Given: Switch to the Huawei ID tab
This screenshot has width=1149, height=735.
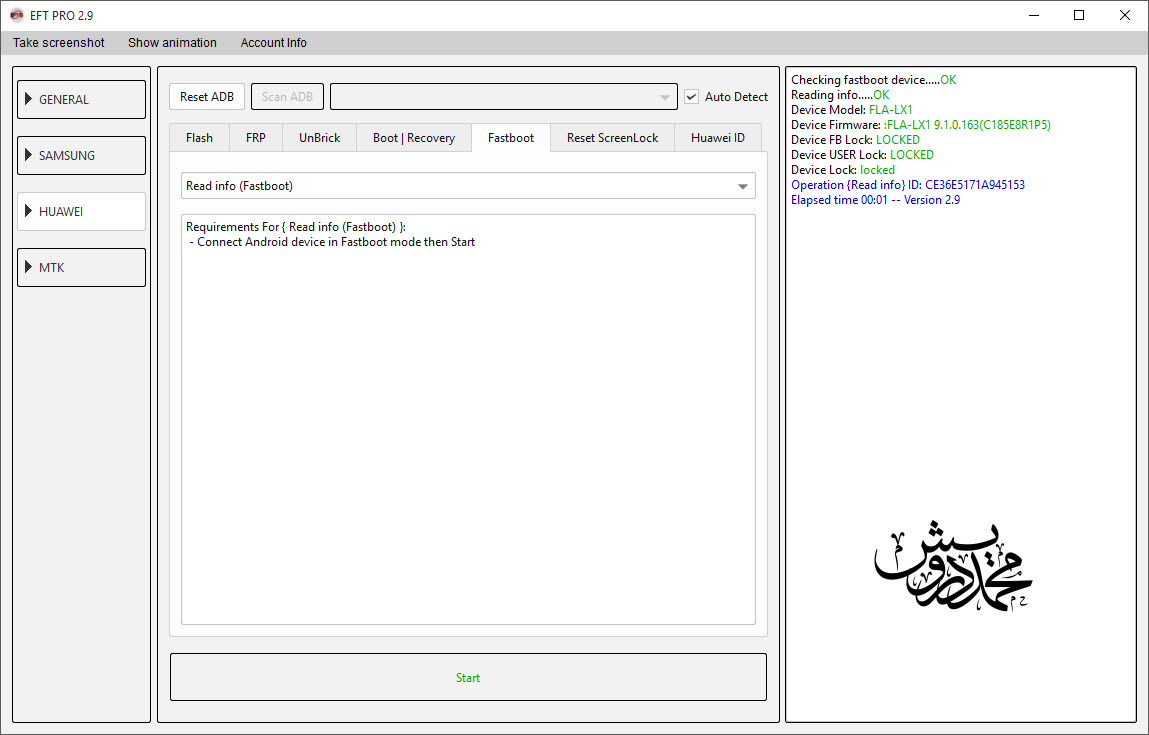Looking at the screenshot, I should coord(717,138).
